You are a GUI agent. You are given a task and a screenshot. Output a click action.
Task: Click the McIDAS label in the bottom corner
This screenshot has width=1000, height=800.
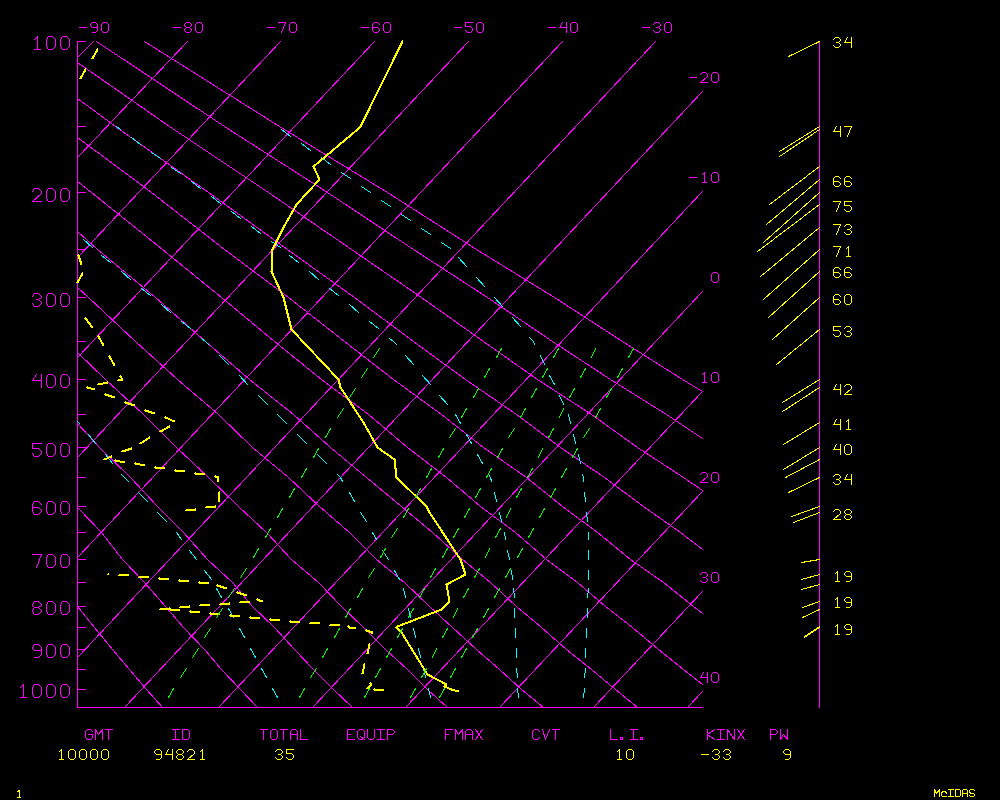coord(953,793)
